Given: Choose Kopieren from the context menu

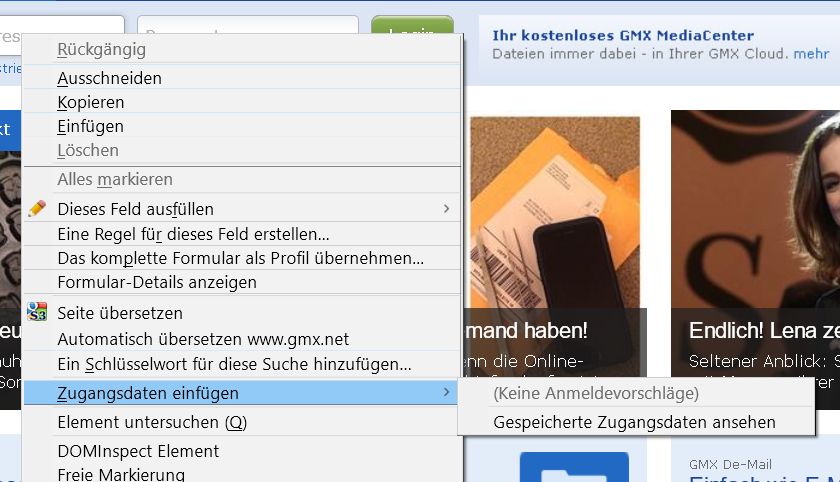Looking at the screenshot, I should [x=242, y=102].
